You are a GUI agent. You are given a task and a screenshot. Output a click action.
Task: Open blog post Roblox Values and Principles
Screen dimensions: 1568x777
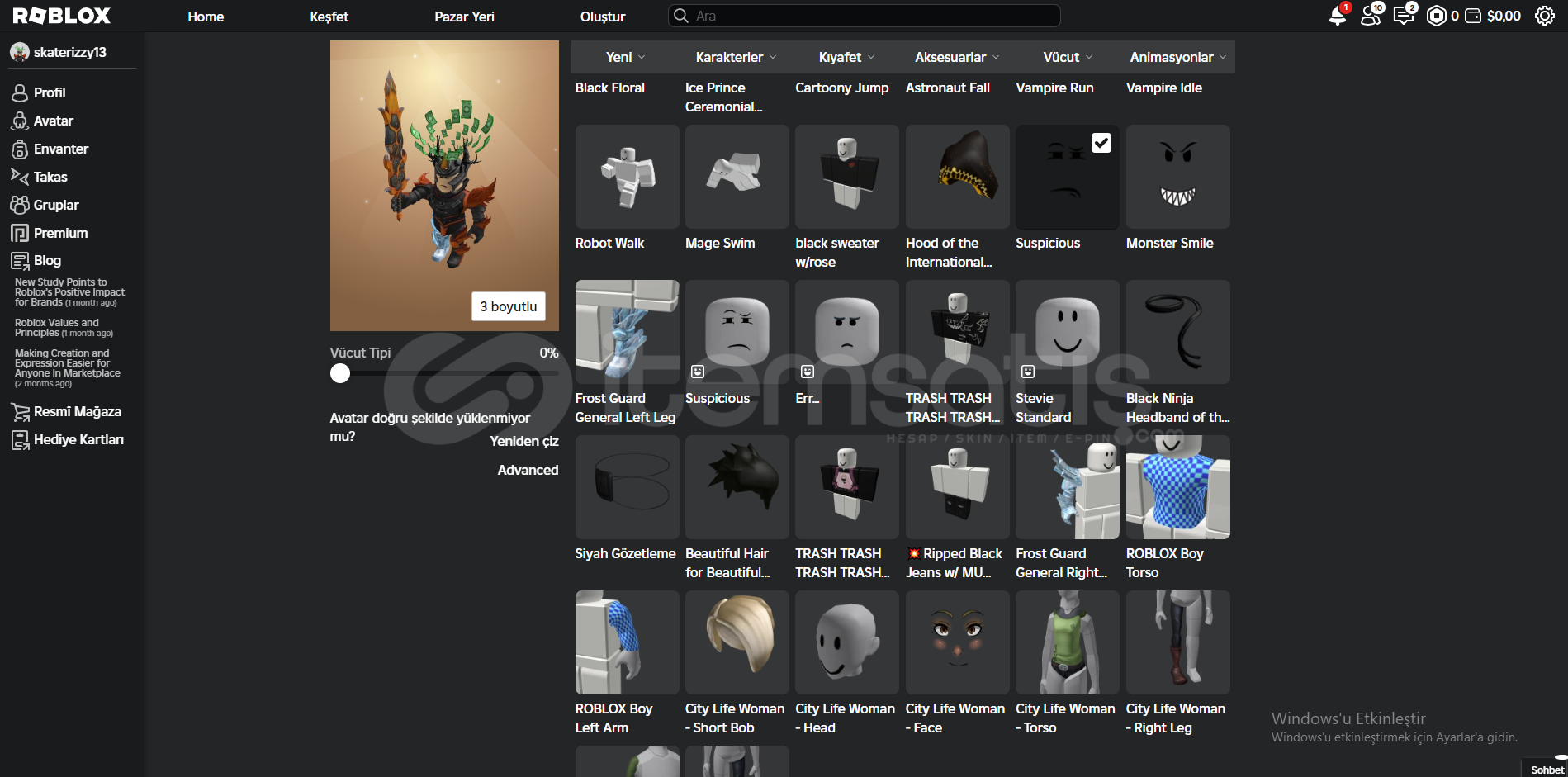tap(64, 328)
